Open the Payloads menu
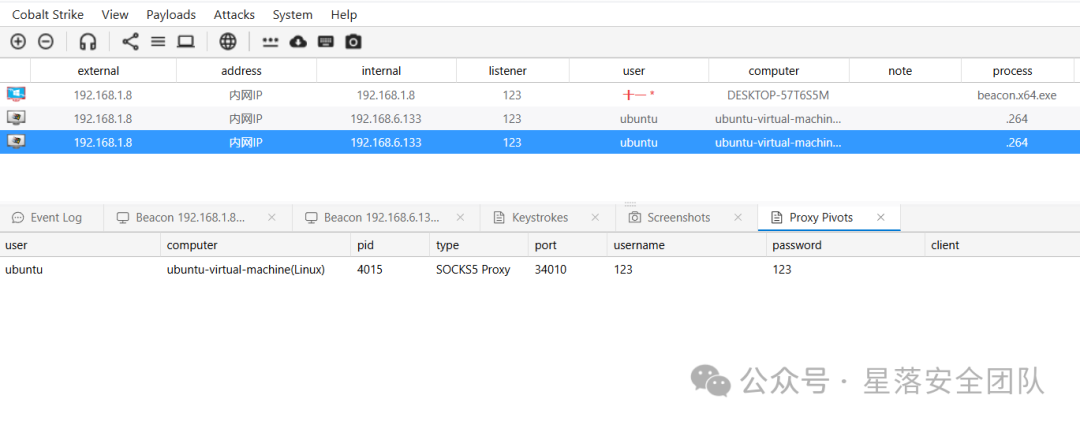1080x425 pixels. pyautogui.click(x=171, y=14)
